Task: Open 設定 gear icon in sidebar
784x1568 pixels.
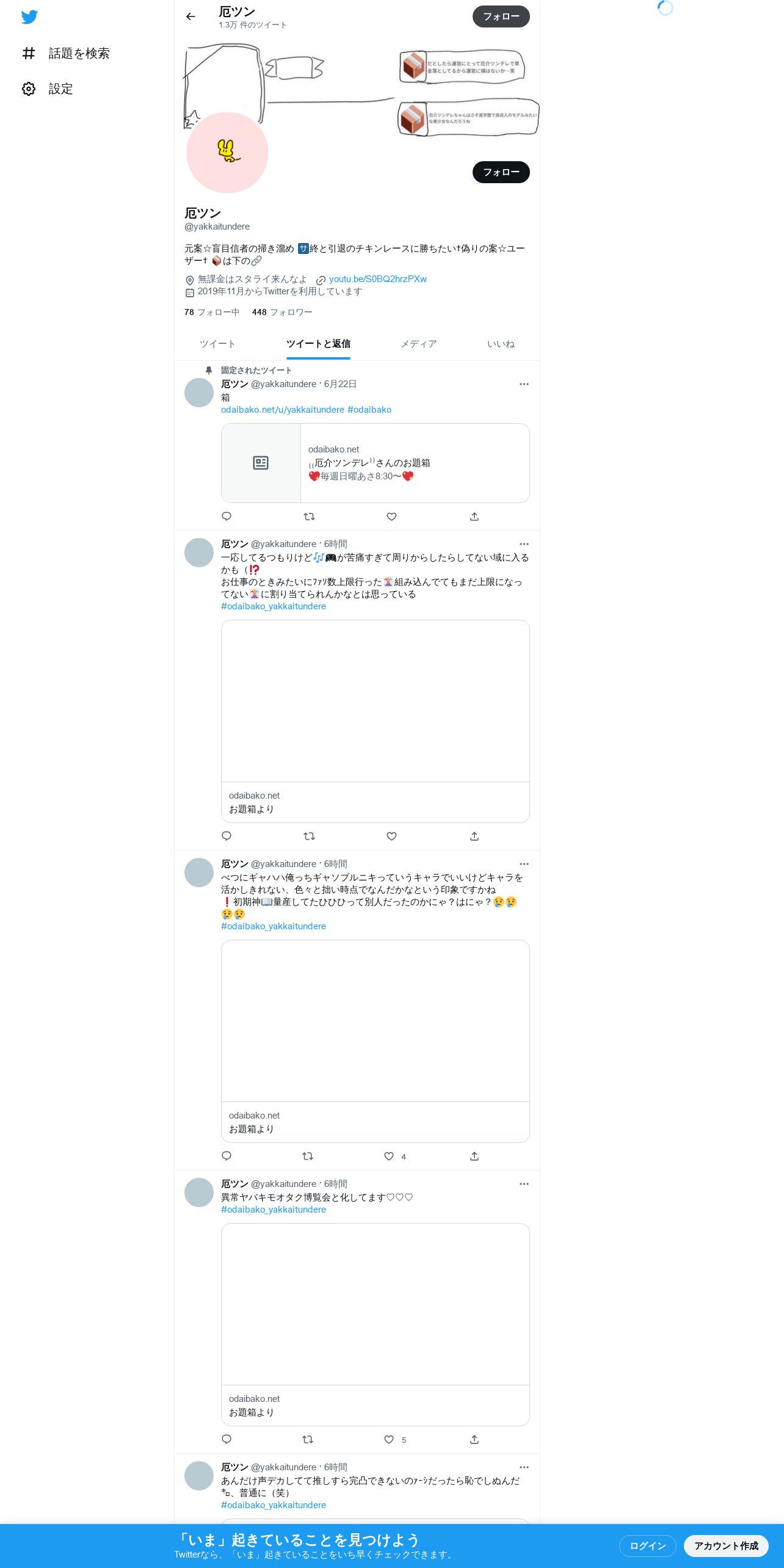Action: [x=29, y=89]
